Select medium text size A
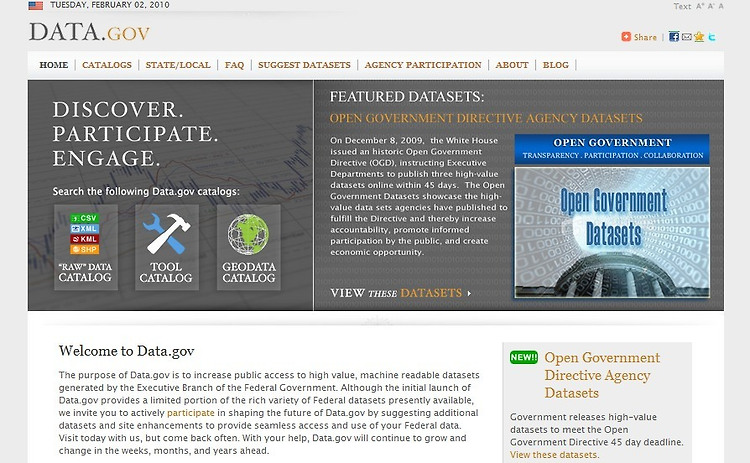 711,6
